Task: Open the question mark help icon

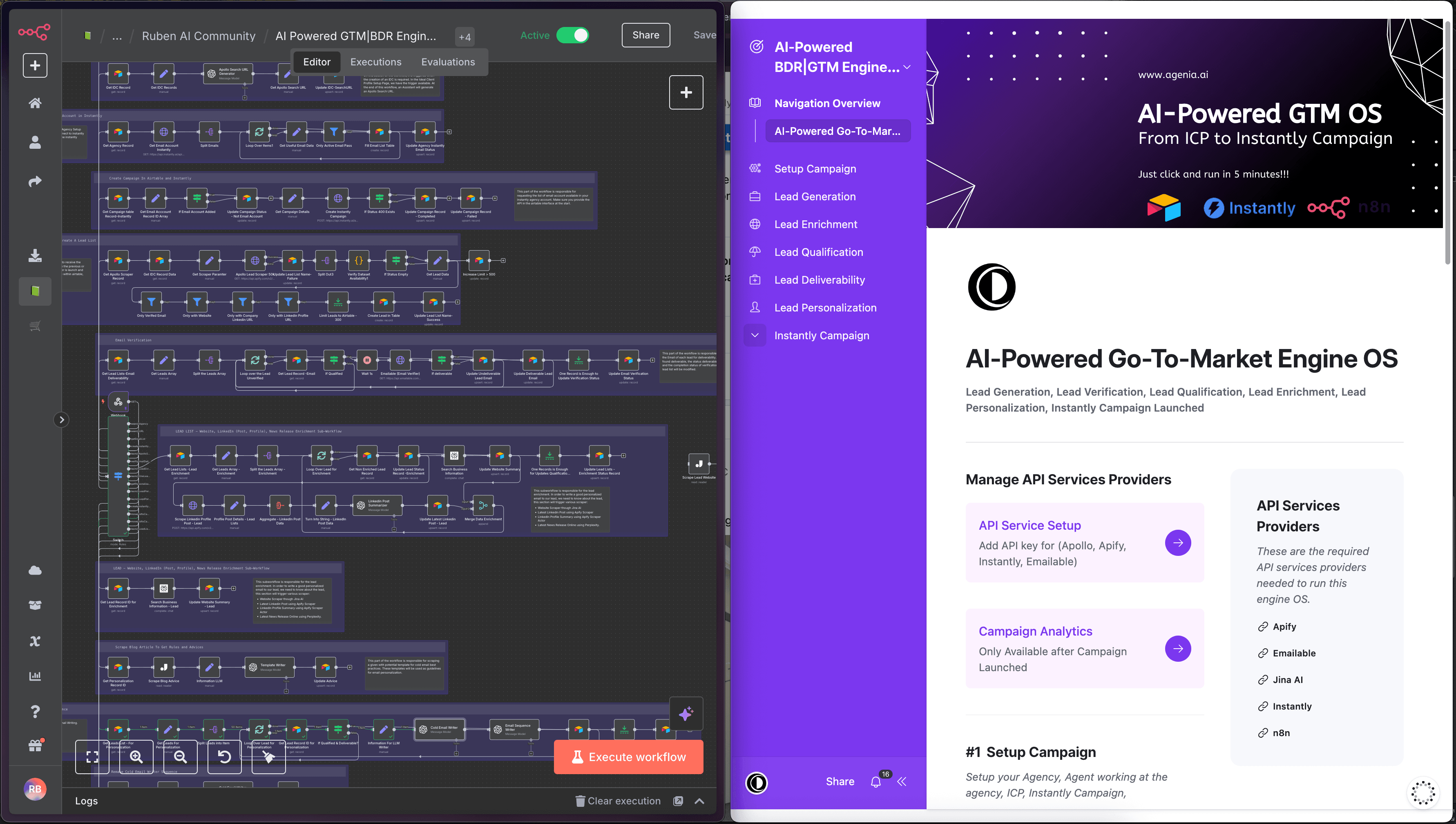Action: tap(35, 711)
